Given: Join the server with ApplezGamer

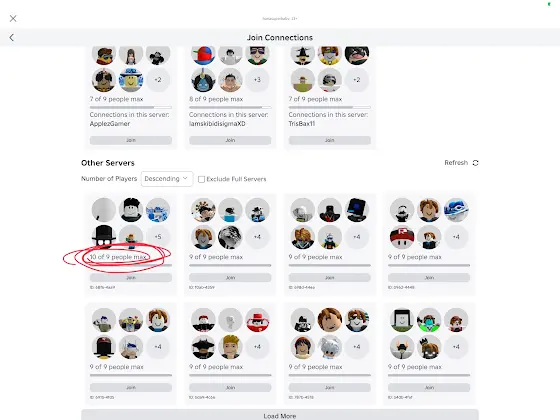Looking at the screenshot, I should pos(131,140).
